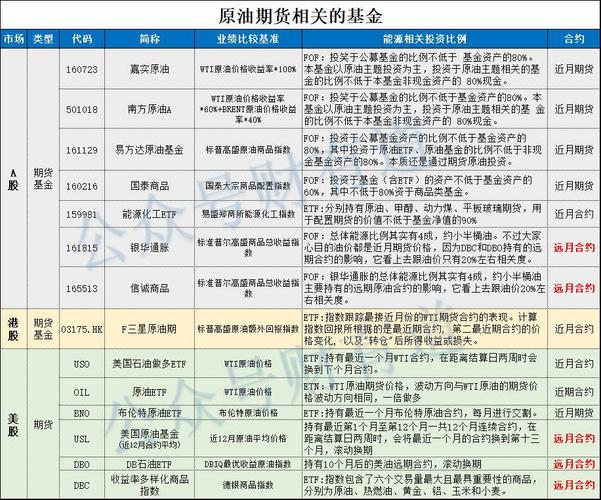Click red 远月合约 in DBC row
This screenshot has height=500, width=601.
coord(574,485)
